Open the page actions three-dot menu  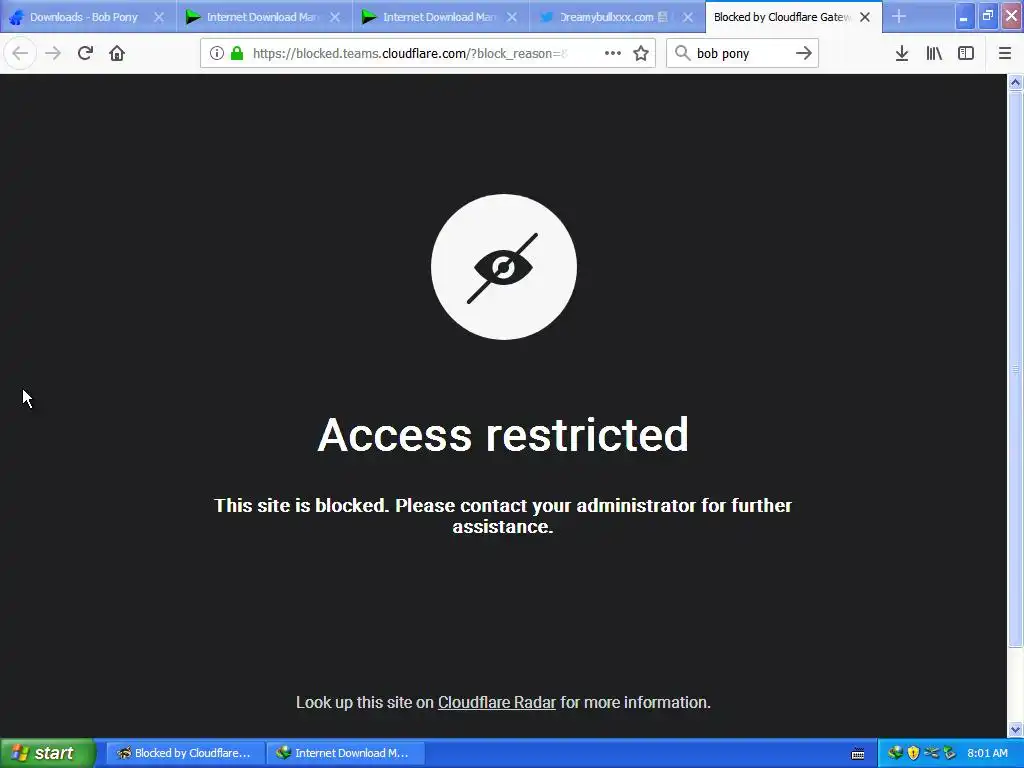pos(613,54)
